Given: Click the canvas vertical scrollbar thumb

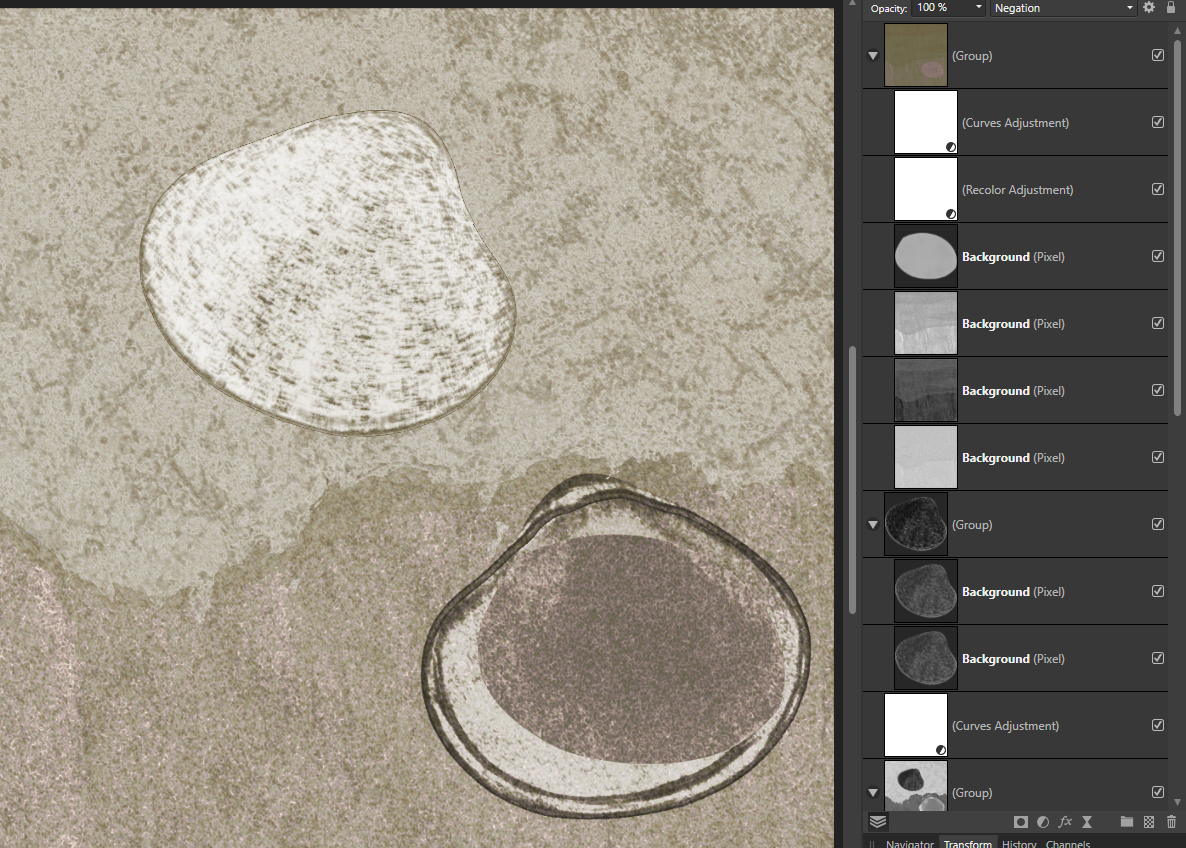Looking at the screenshot, I should coord(852,480).
